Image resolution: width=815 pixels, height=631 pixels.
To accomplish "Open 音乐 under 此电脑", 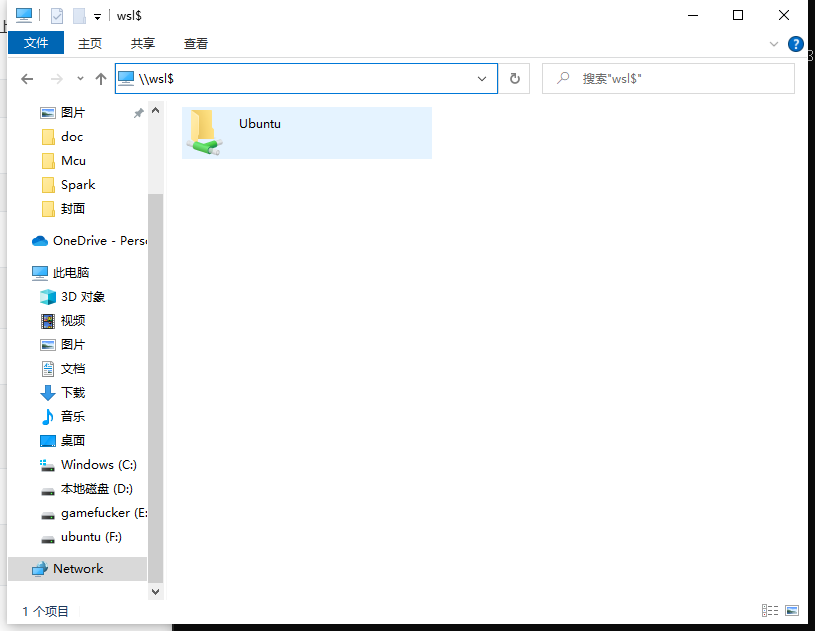I will click(73, 416).
